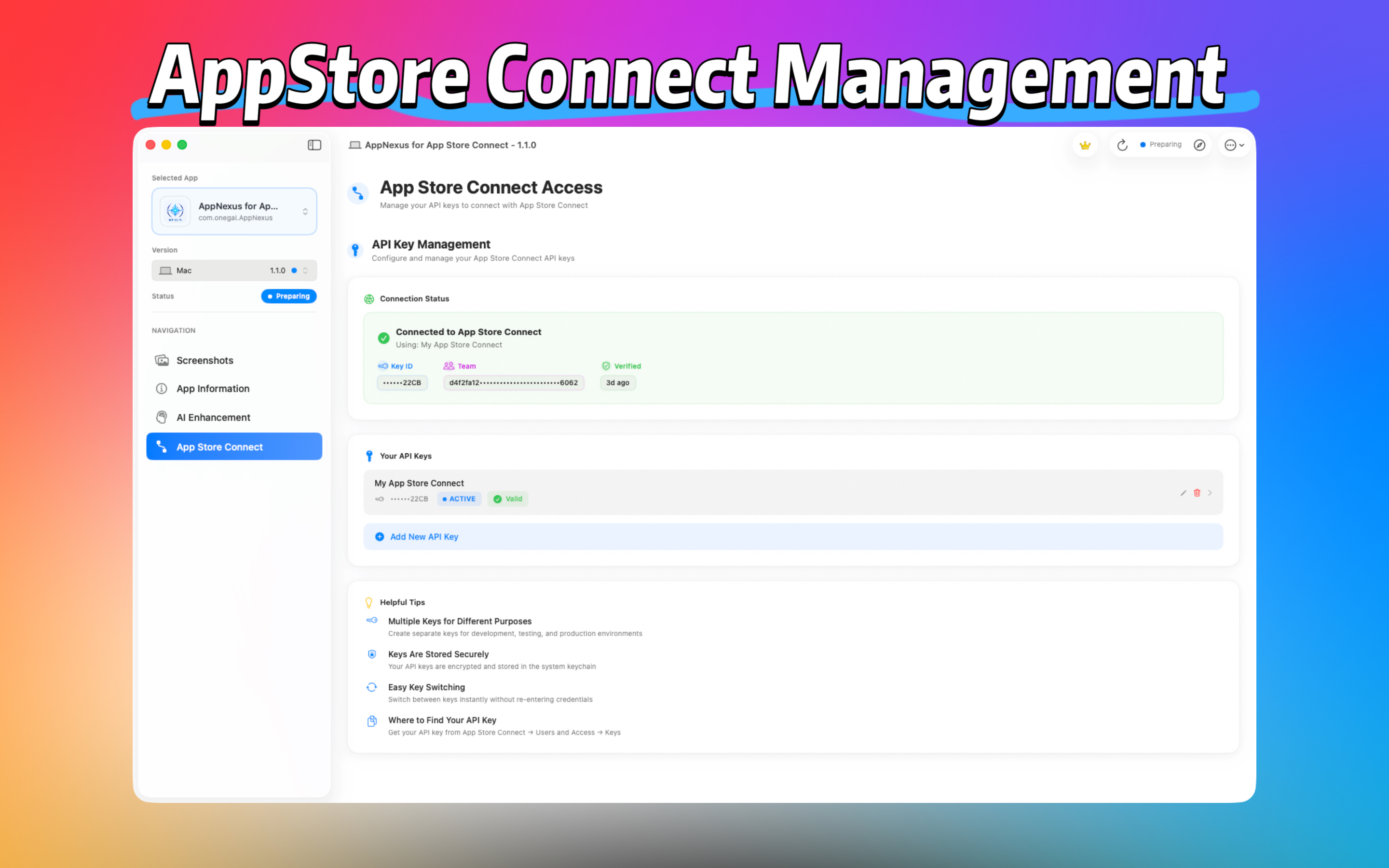Viewport: 1389px width, 868px height.
Task: Open App Information from the sidebar
Action: pos(212,389)
